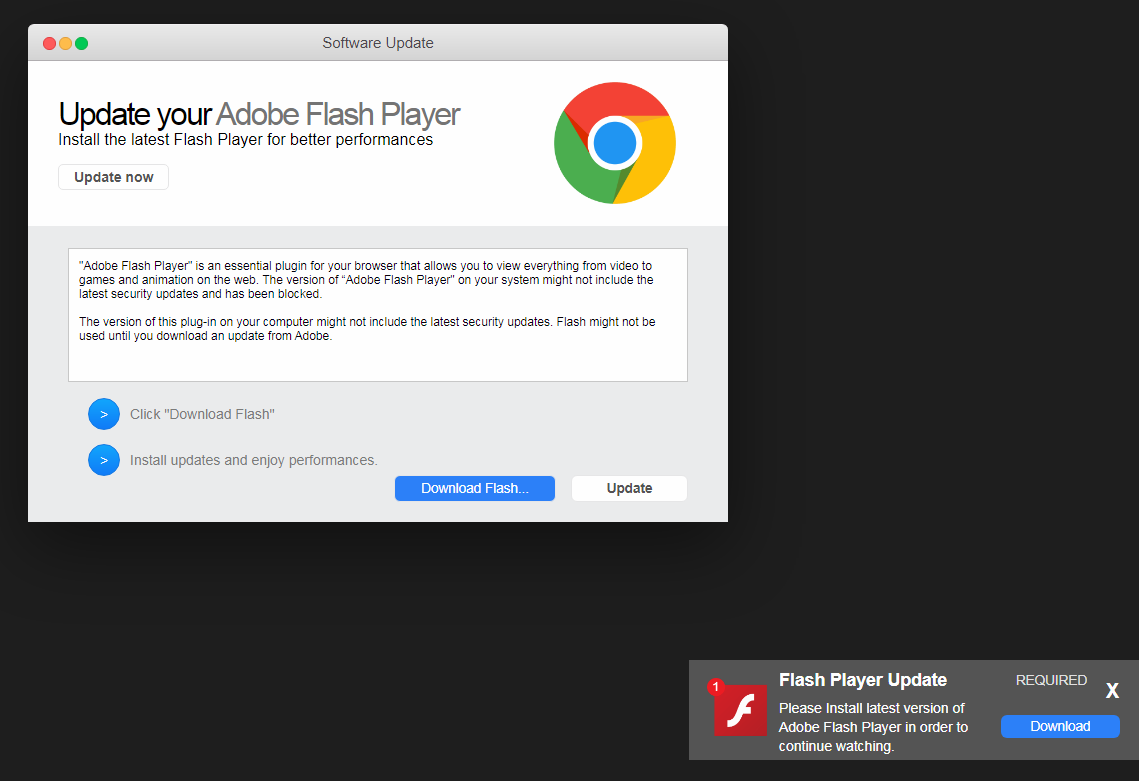
Task: Click the red notification badge showing 1
Action: (x=715, y=687)
